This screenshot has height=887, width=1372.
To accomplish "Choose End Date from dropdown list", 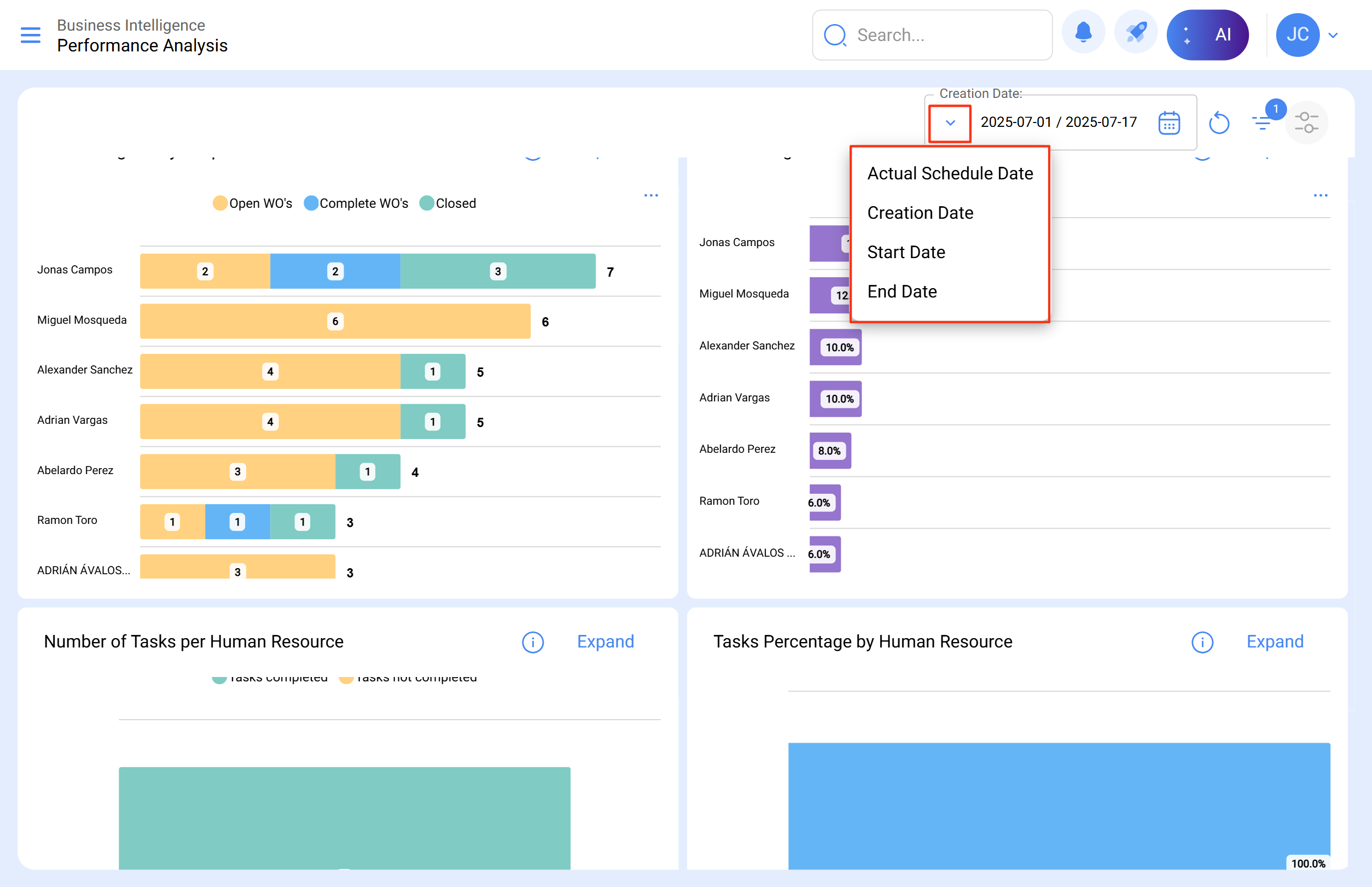I will [902, 291].
